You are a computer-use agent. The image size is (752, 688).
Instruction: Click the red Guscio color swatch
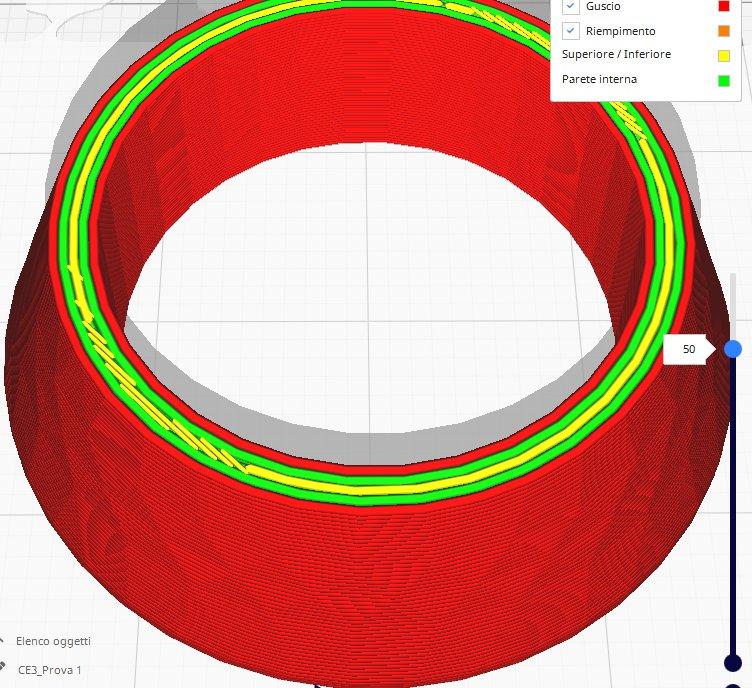coord(723,6)
